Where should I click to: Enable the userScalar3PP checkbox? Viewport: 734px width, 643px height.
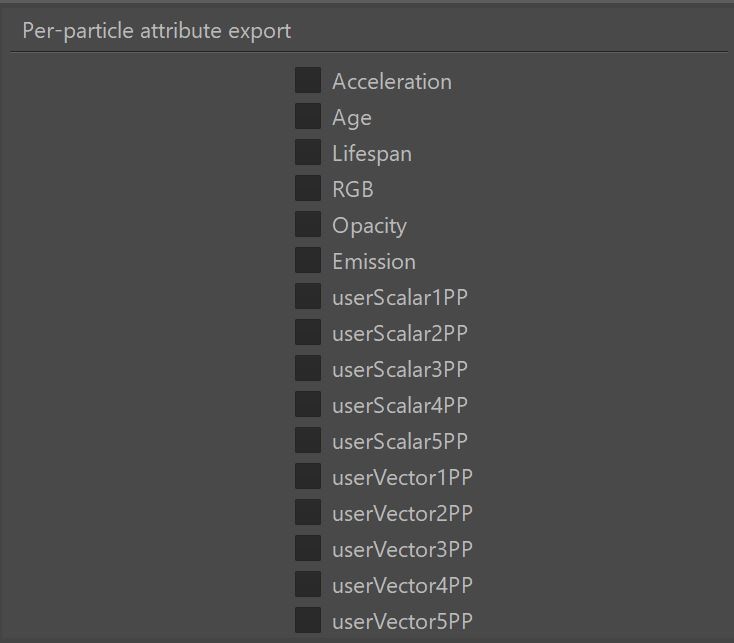(x=308, y=368)
